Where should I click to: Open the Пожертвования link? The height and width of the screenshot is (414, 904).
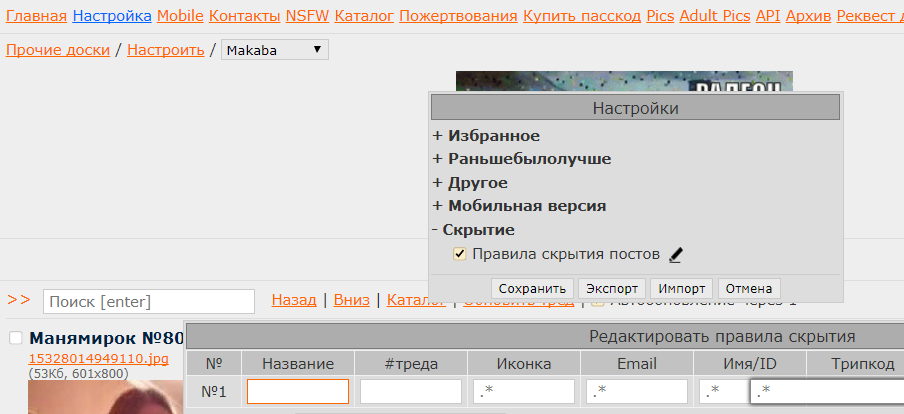(458, 16)
